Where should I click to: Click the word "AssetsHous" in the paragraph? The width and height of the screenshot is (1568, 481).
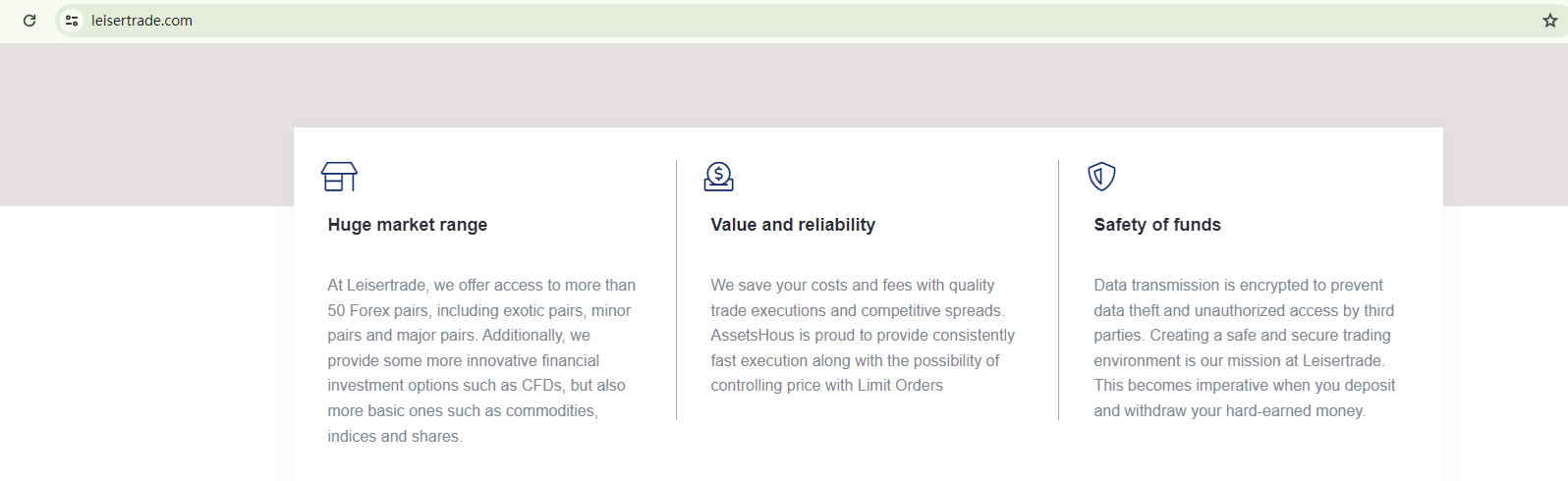pyautogui.click(x=753, y=336)
